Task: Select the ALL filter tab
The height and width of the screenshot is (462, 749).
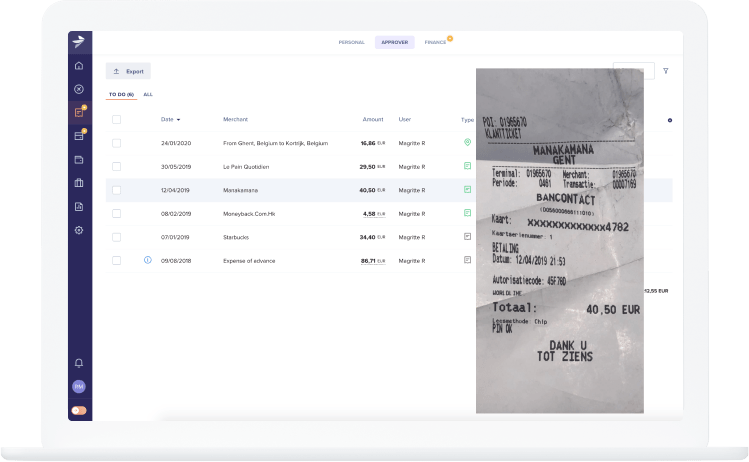Action: (148, 94)
